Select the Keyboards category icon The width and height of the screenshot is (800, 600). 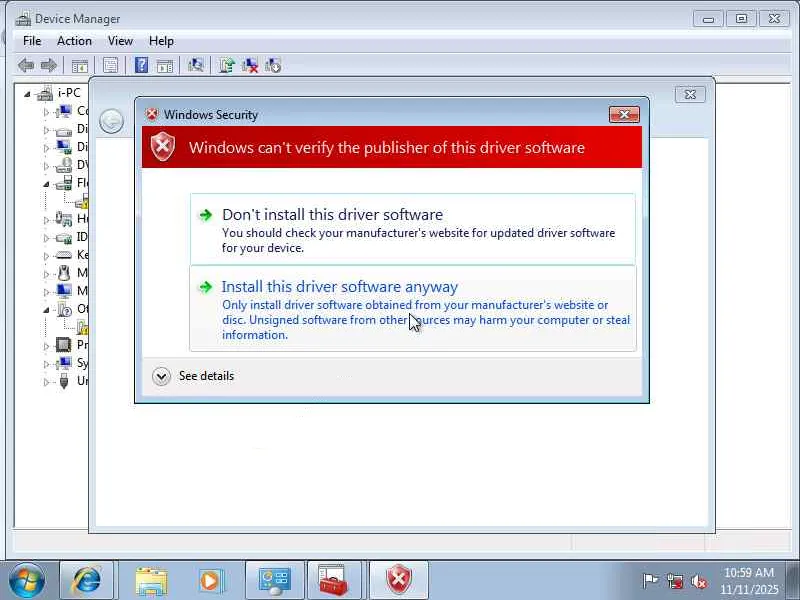(64, 255)
